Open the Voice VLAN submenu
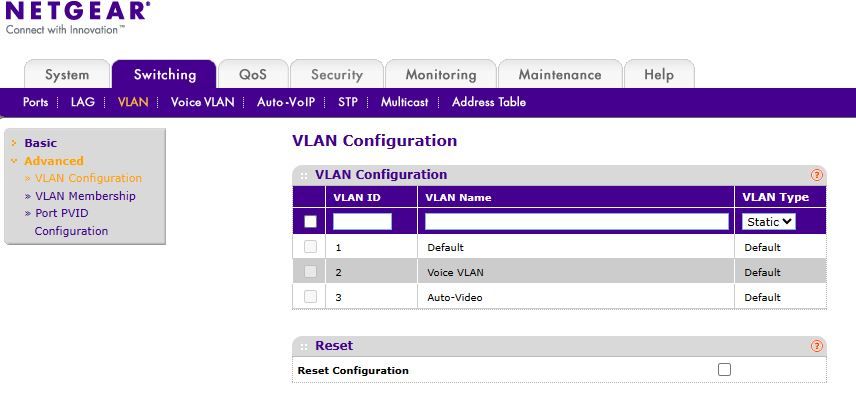The image size is (856, 407). point(202,102)
